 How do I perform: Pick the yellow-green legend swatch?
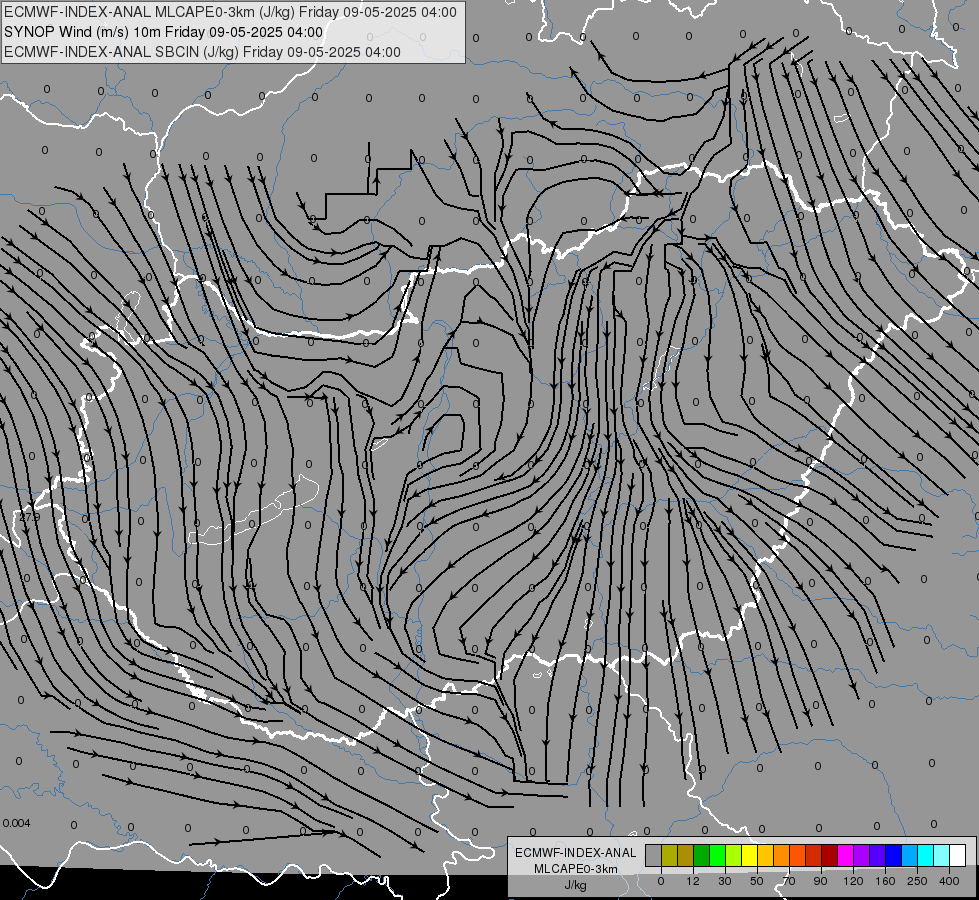734,856
